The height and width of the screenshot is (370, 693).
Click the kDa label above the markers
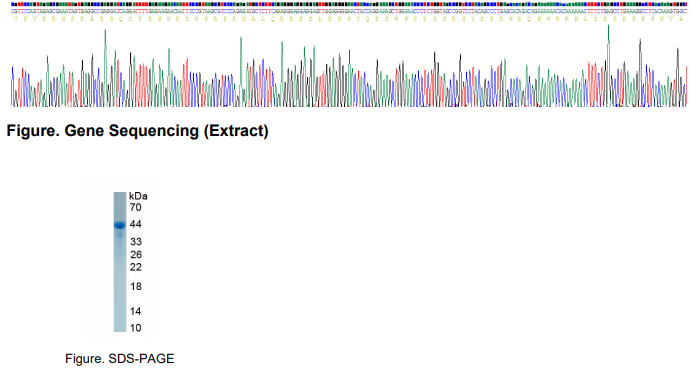point(138,196)
